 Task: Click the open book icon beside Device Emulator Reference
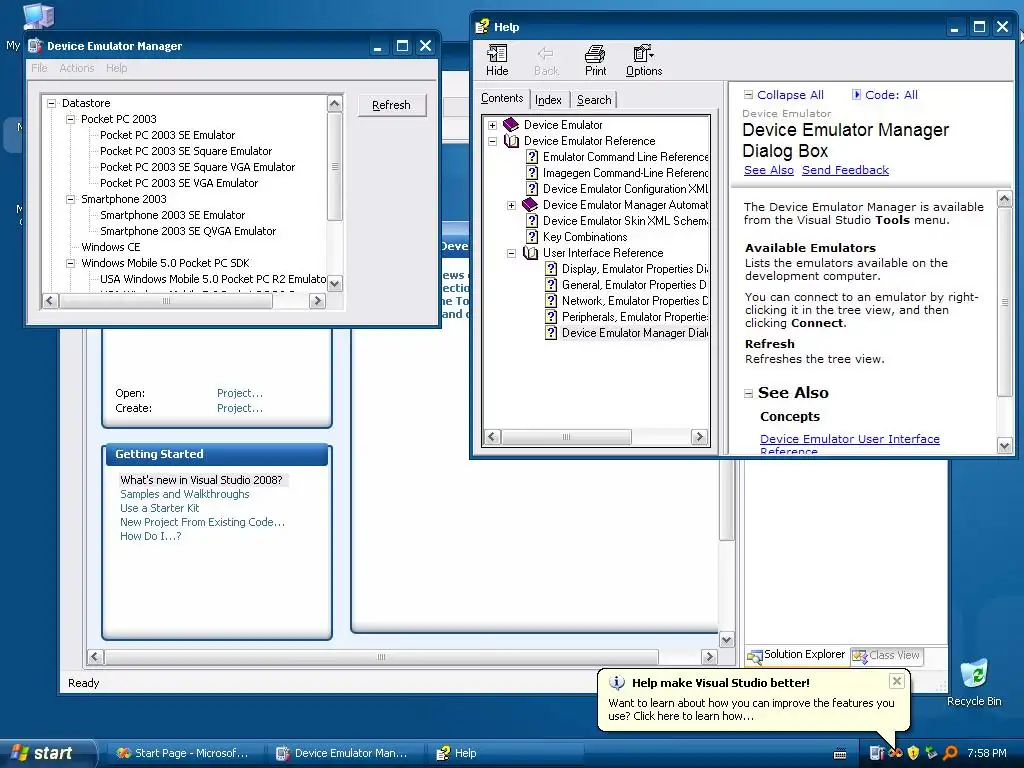[511, 141]
